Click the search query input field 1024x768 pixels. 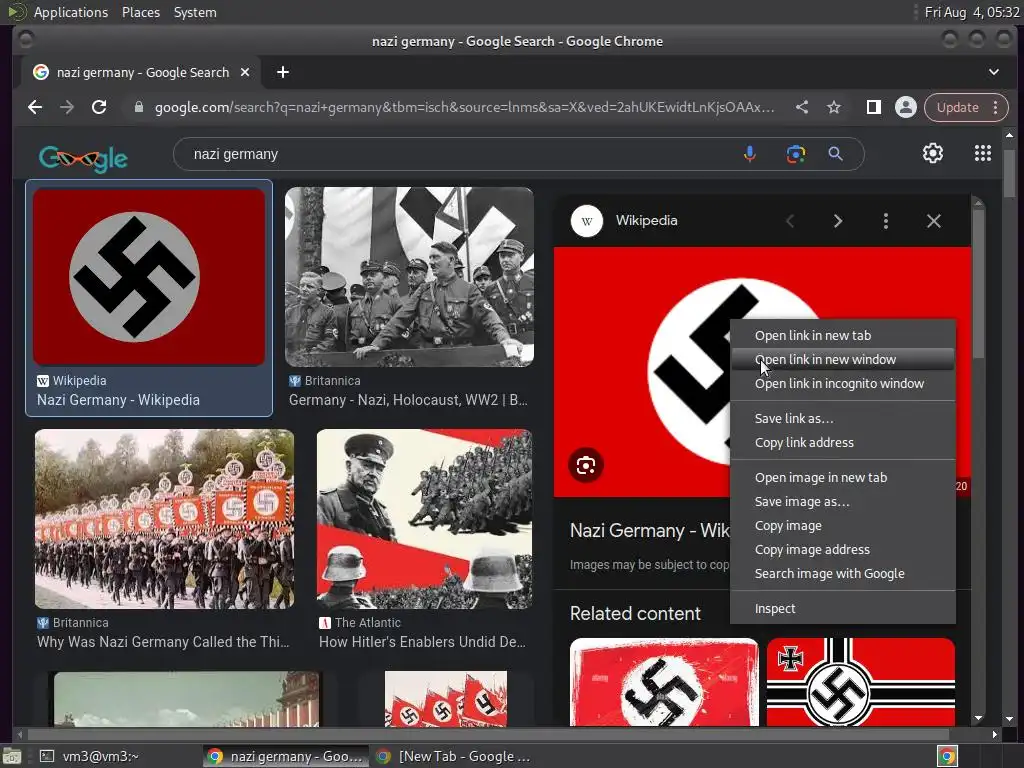point(457,154)
